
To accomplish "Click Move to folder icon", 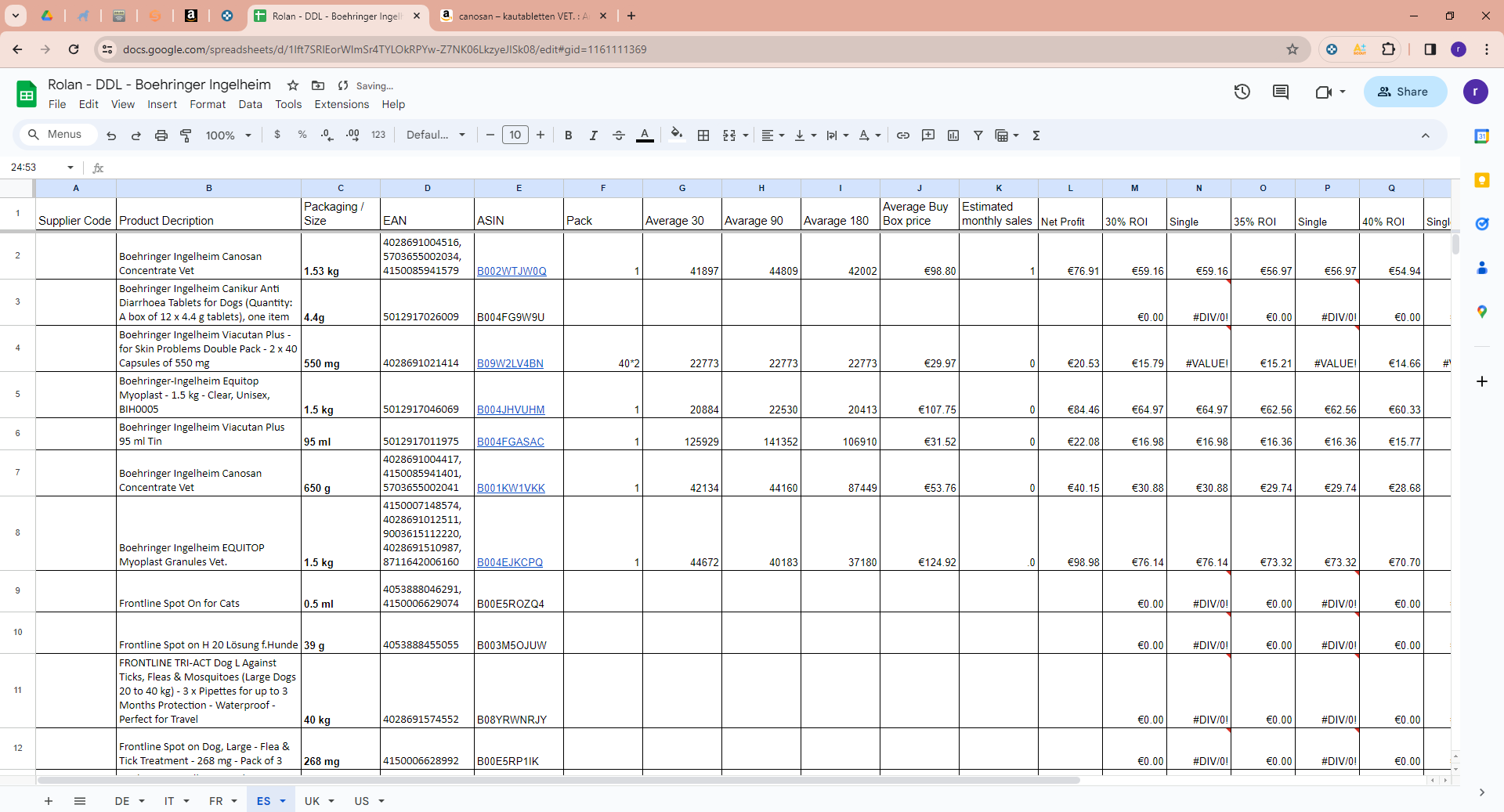I will coord(318,85).
